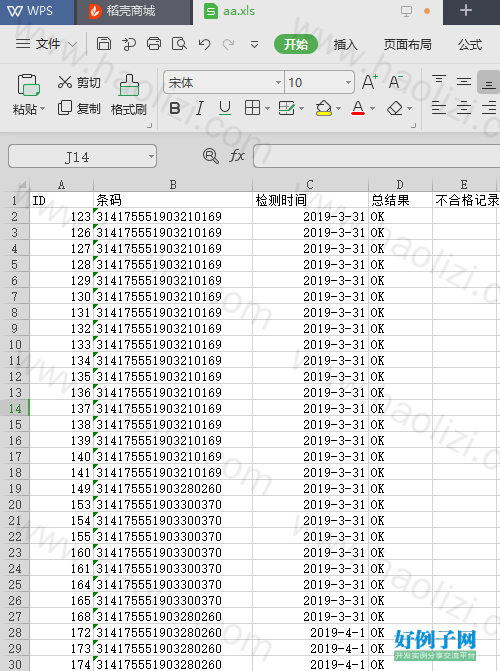
Task: Click the Paste clipboard icon
Action: coord(28,84)
